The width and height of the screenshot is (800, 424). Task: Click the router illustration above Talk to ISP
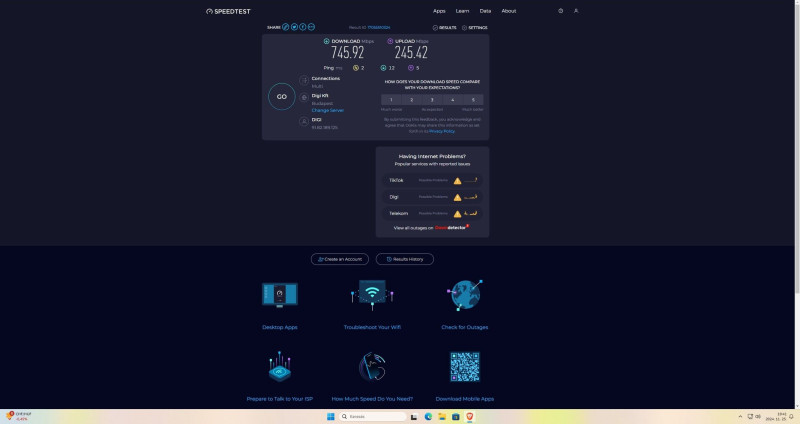[280, 366]
